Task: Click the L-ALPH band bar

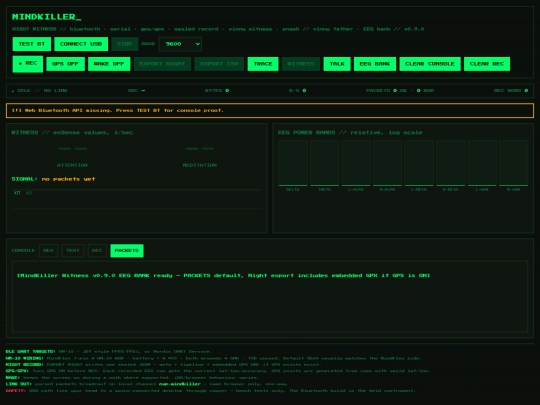Action: (x=356, y=163)
